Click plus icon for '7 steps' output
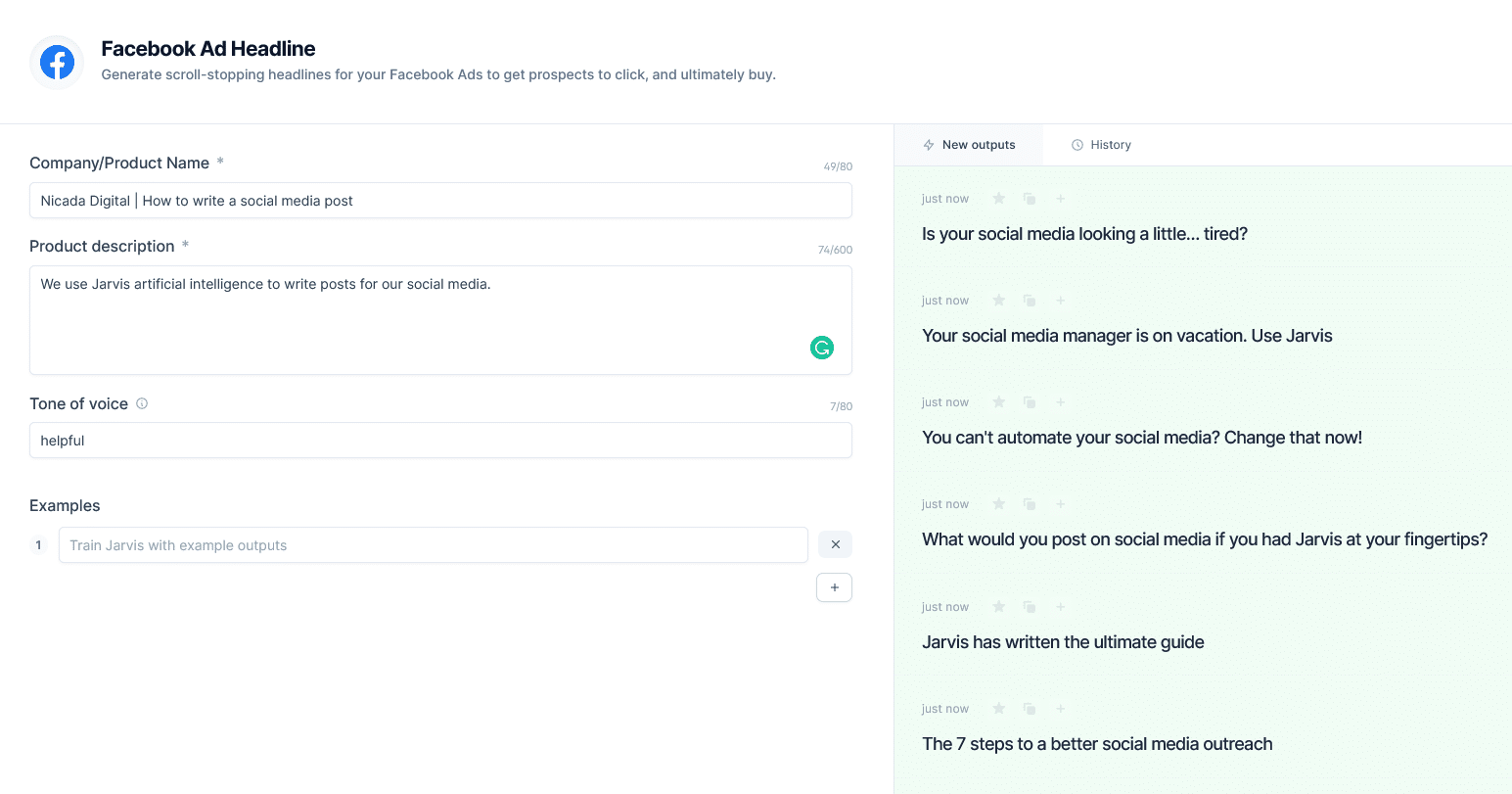 click(x=1061, y=709)
